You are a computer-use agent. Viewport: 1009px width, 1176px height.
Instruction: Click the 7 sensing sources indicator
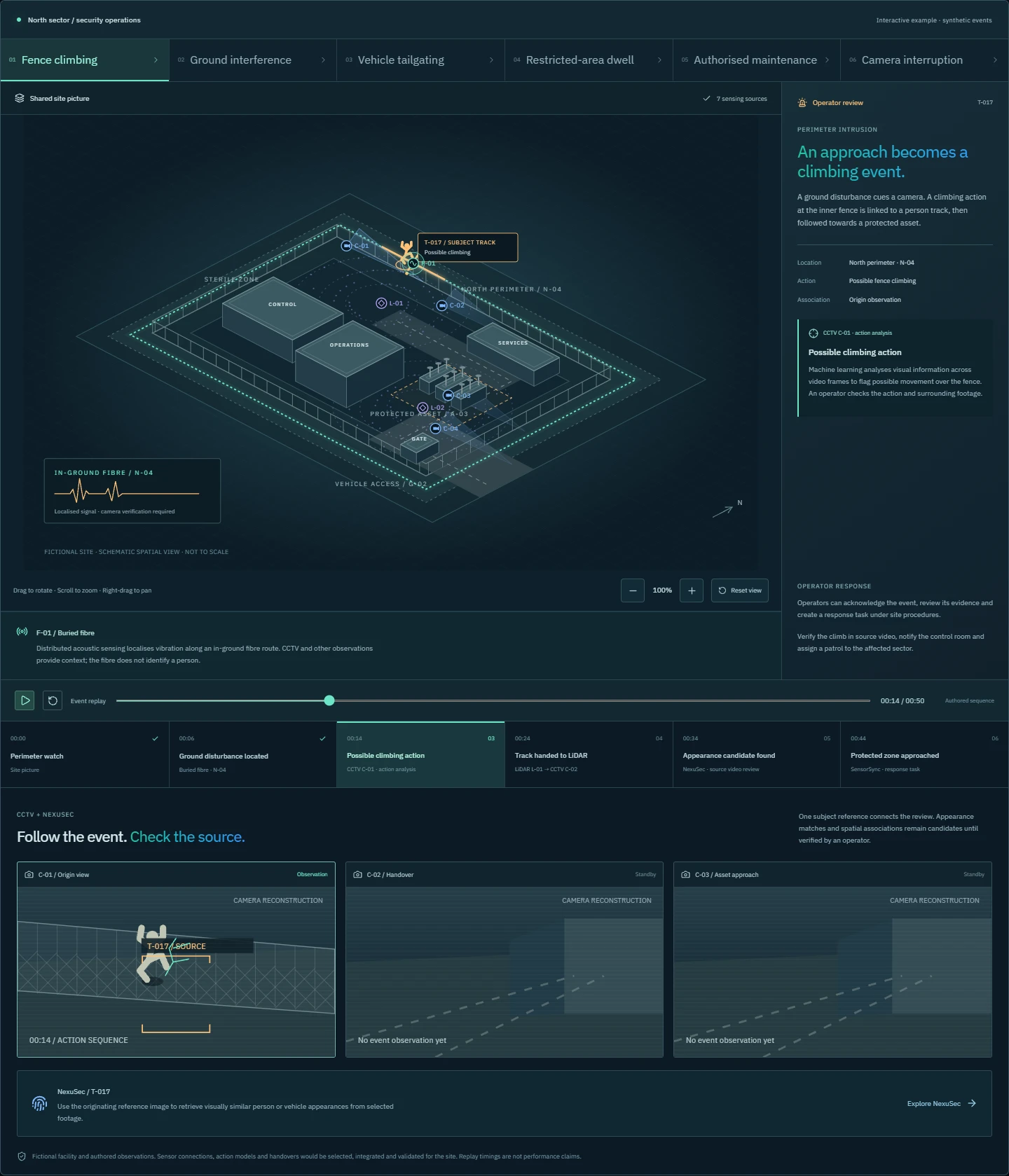pyautogui.click(x=735, y=99)
